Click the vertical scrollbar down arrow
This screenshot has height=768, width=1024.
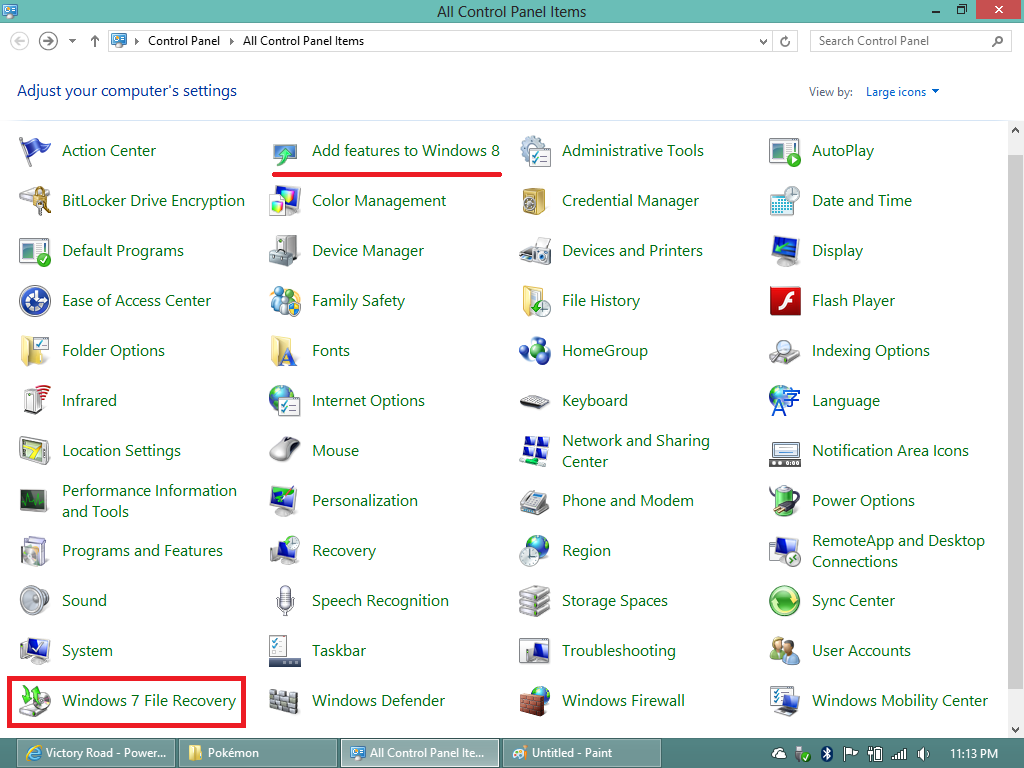pyautogui.click(x=1015, y=729)
